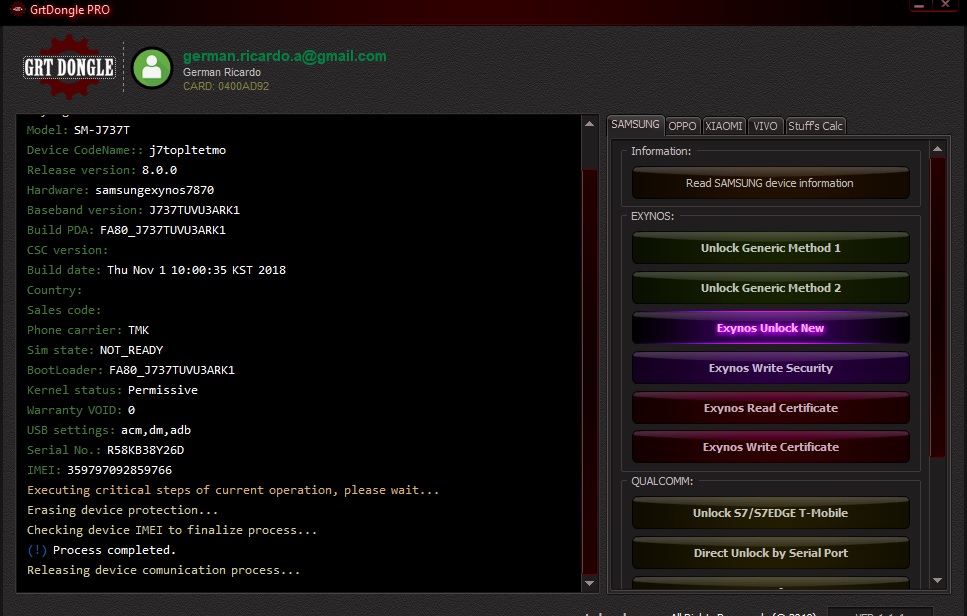
Task: Close the GrtDongle PRO window
Action: (x=945, y=5)
